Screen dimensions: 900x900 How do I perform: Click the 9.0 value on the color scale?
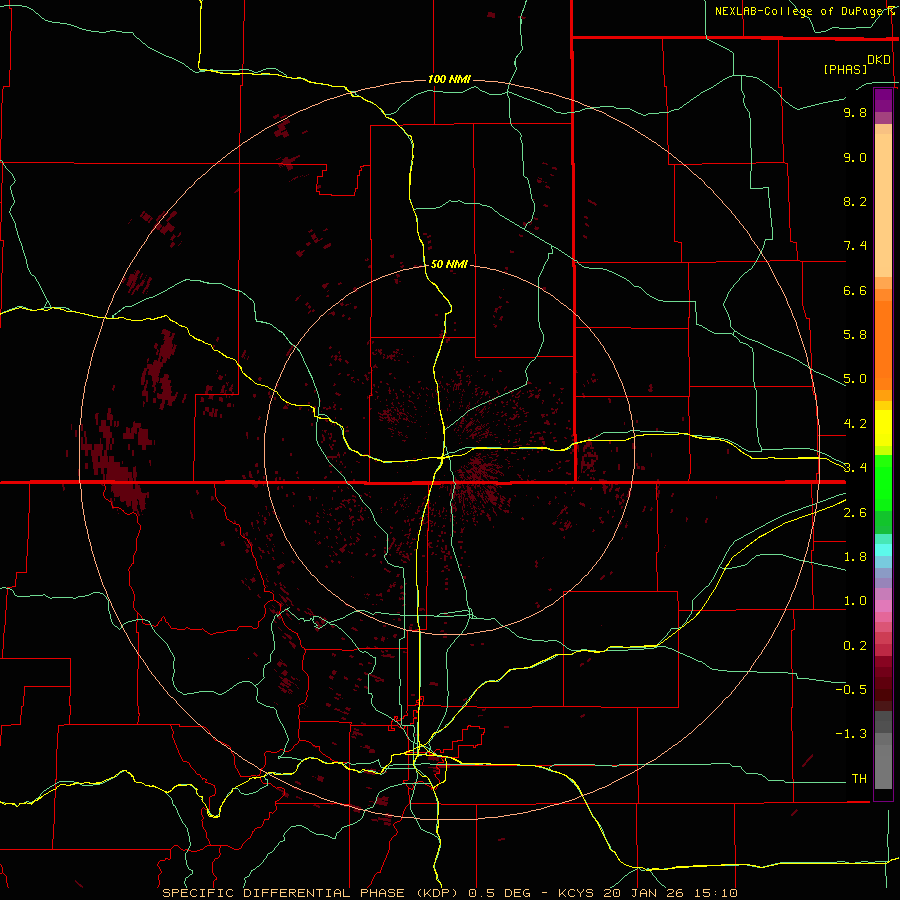[x=855, y=157]
